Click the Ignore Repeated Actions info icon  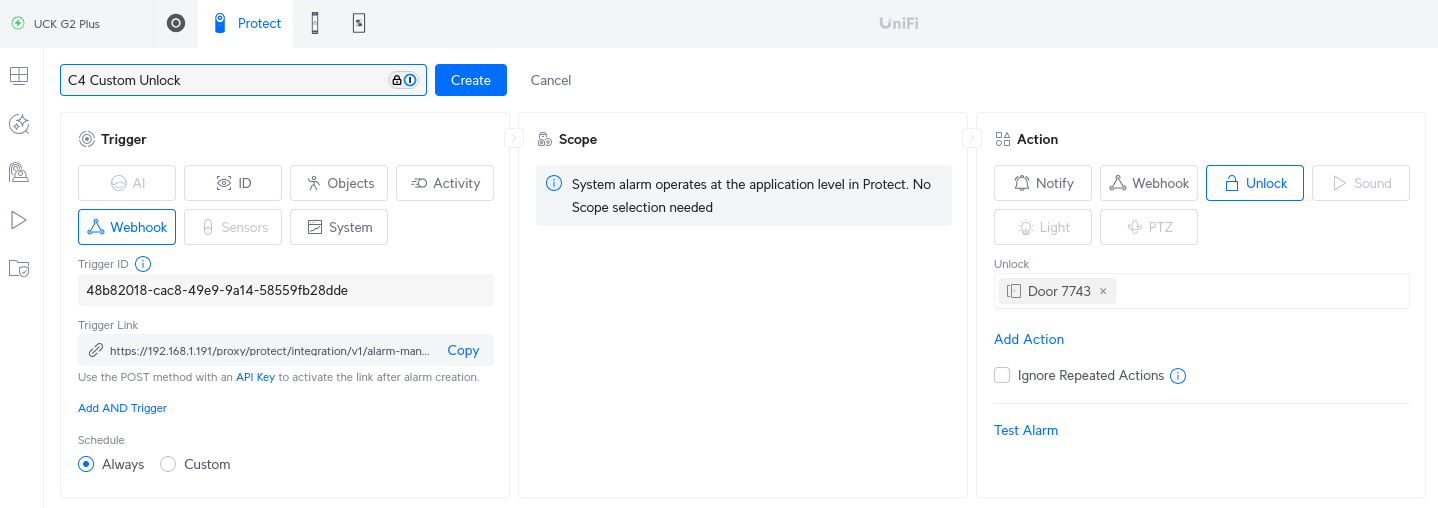(1178, 376)
